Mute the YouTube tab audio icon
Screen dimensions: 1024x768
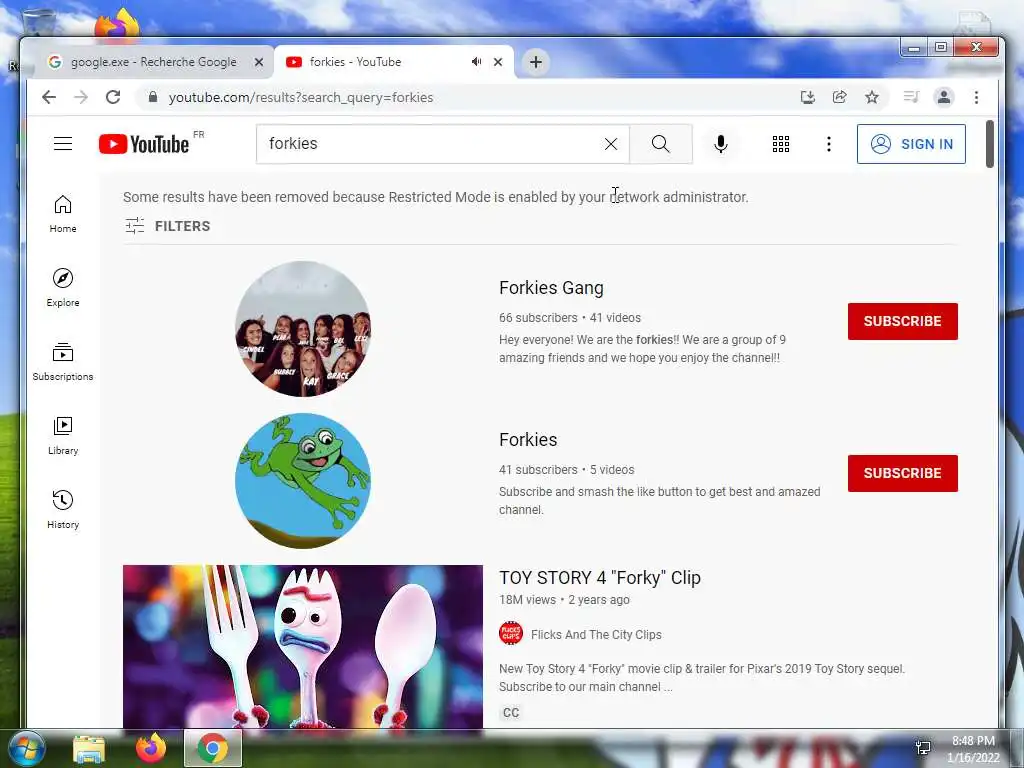(477, 61)
